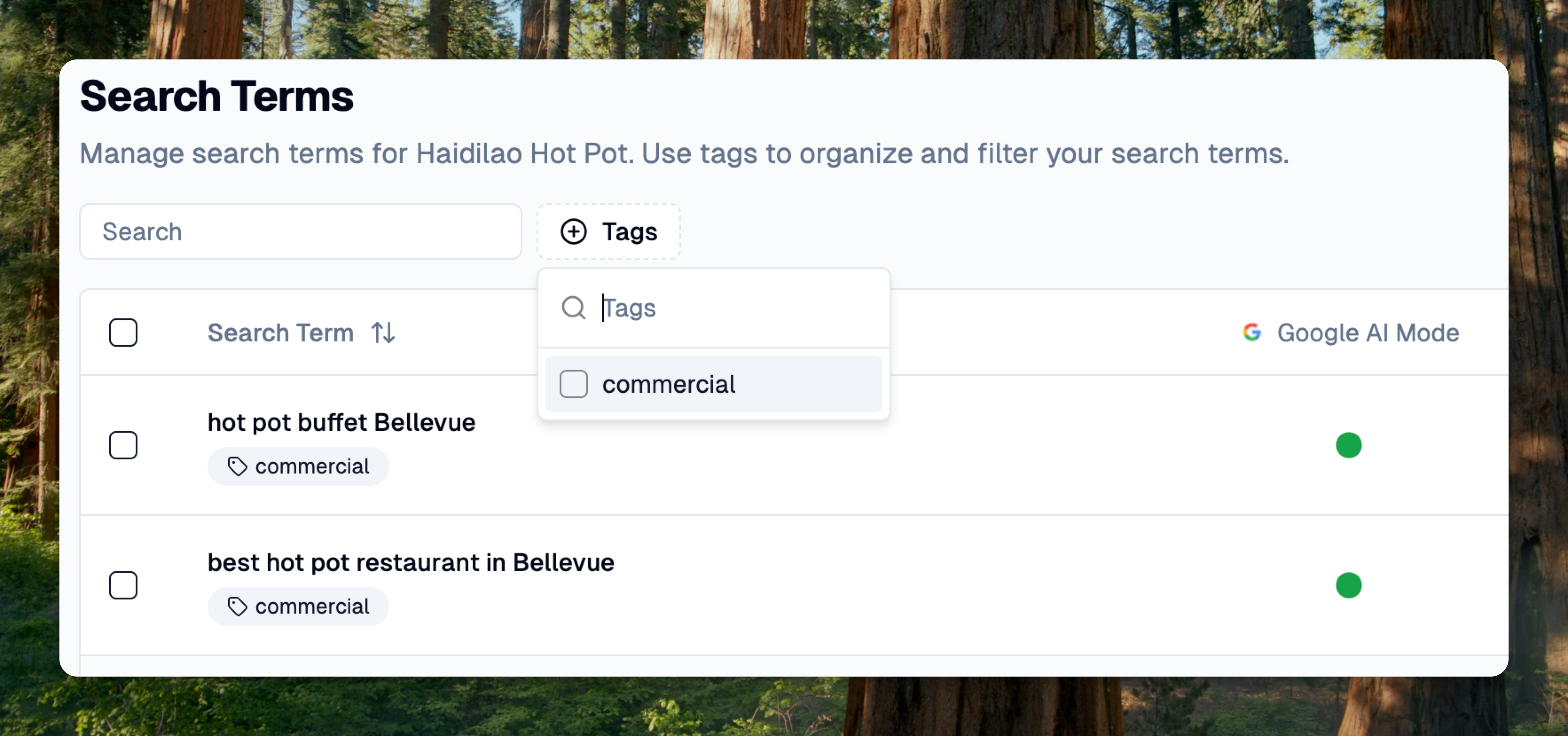Screen dimensions: 1568x736
Task: Click tag icon under hot pot buffet Bellevue
Action: click(237, 466)
